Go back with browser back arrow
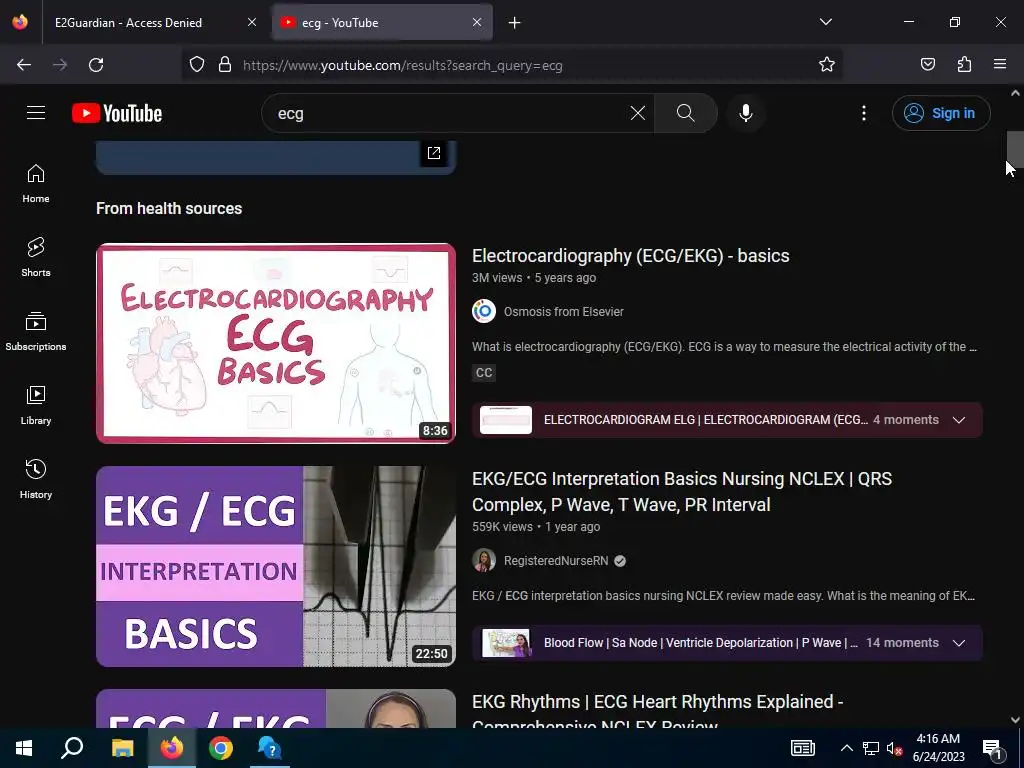1024x768 pixels. 24,65
